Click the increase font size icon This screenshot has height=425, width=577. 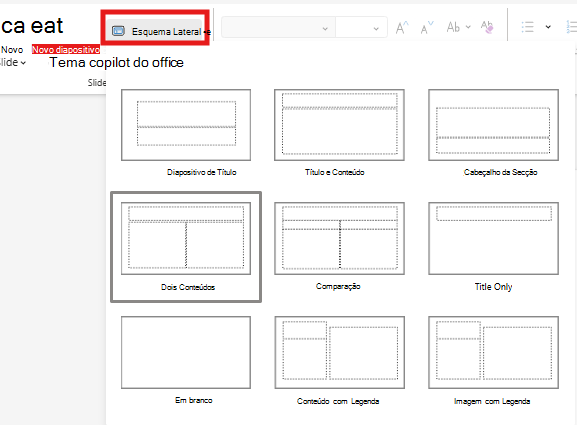tap(402, 28)
